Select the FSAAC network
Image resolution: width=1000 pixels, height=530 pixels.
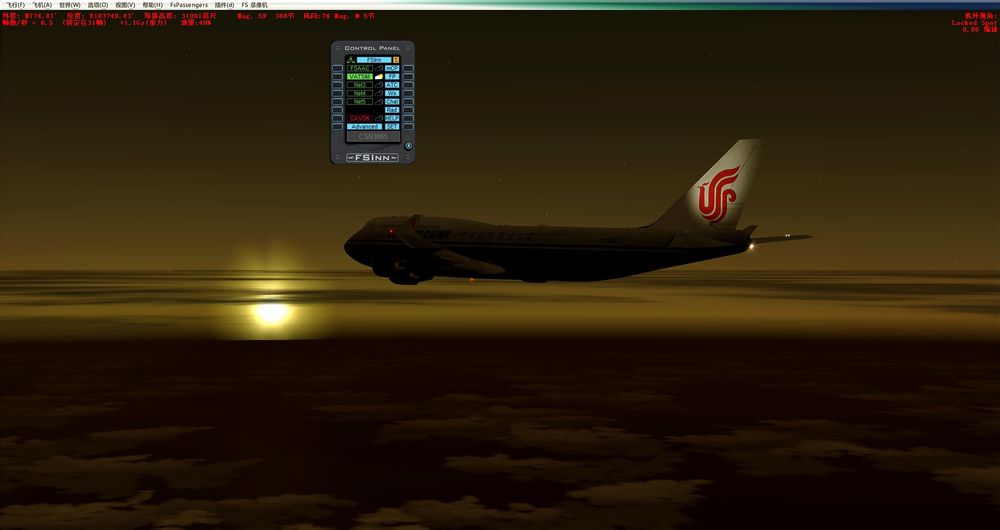360,68
